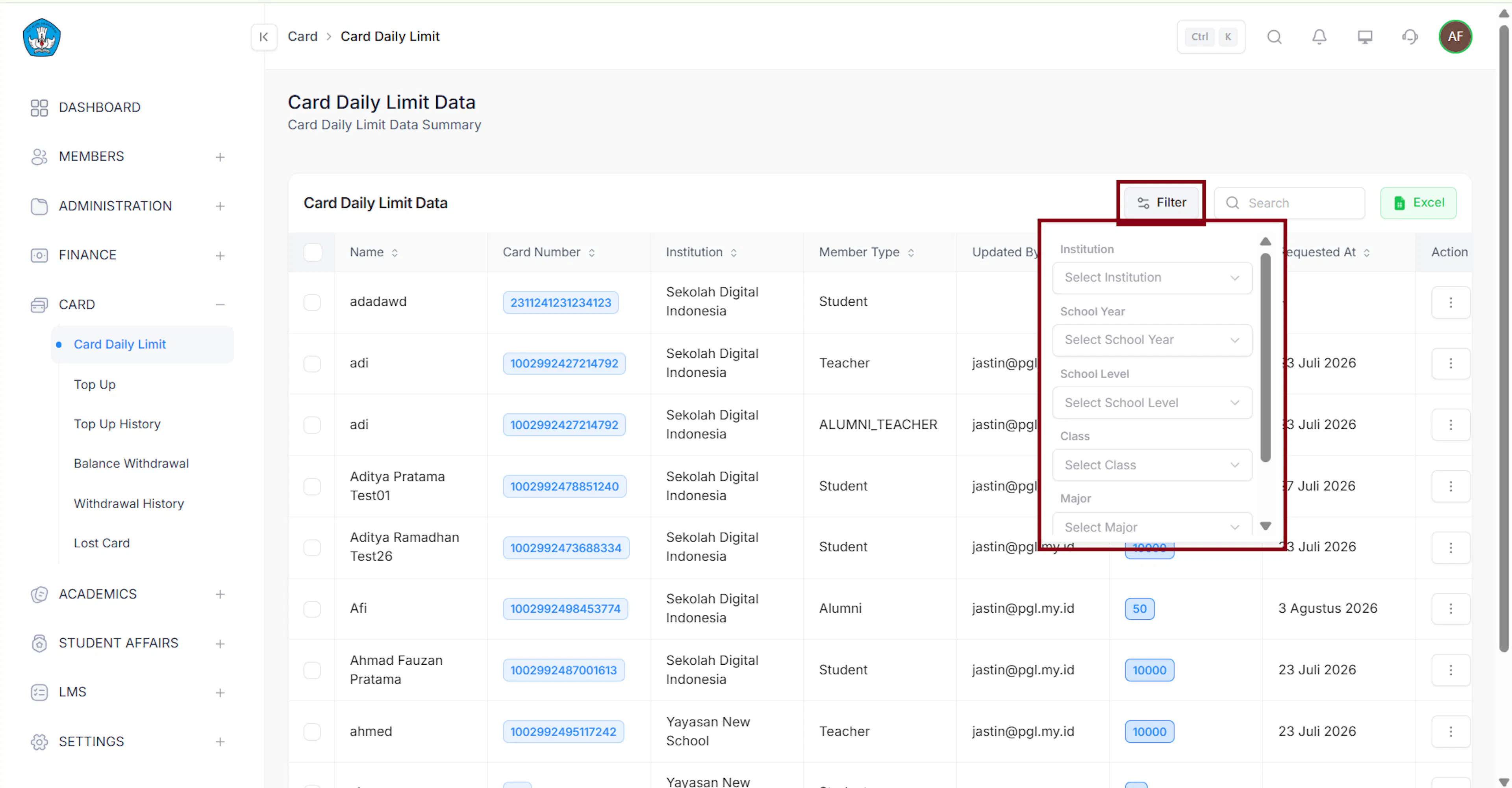Image resolution: width=1512 pixels, height=788 pixels.
Task: Check the Ahmad Fauzan Pratama checkbox
Action: click(x=312, y=670)
